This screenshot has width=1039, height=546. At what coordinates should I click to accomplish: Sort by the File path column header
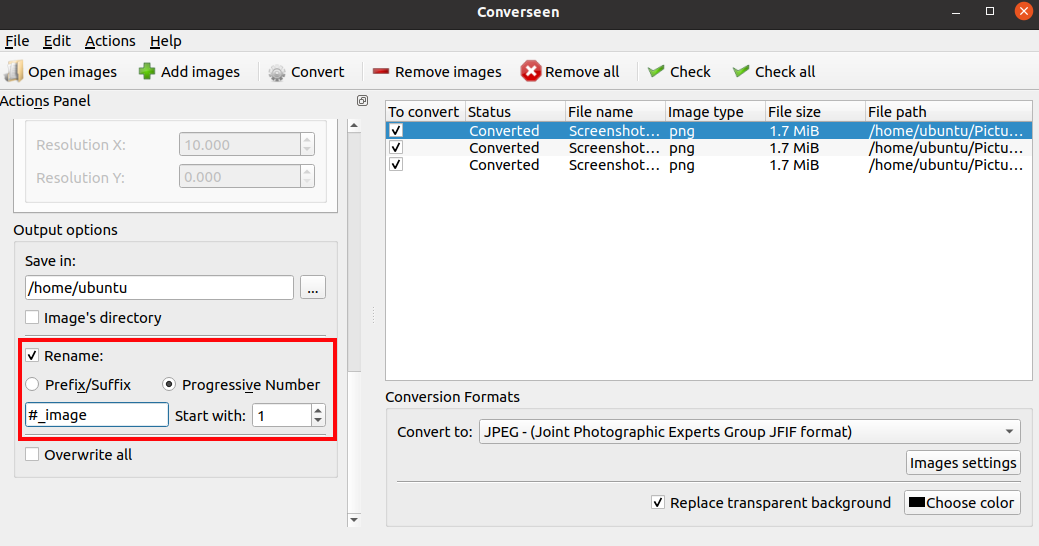pyautogui.click(x=948, y=111)
